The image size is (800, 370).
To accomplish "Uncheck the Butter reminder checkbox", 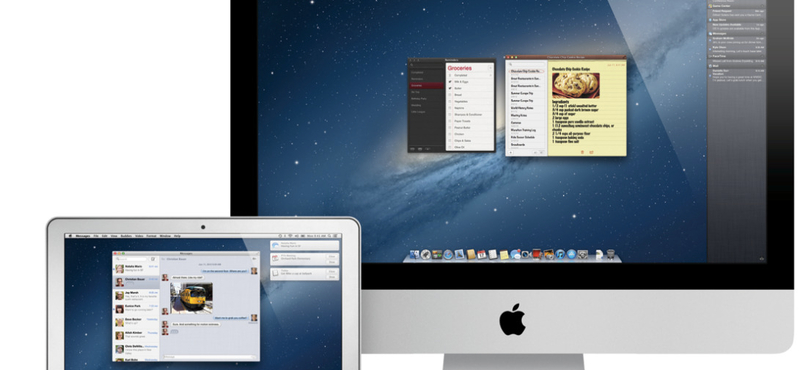I will click(x=449, y=88).
